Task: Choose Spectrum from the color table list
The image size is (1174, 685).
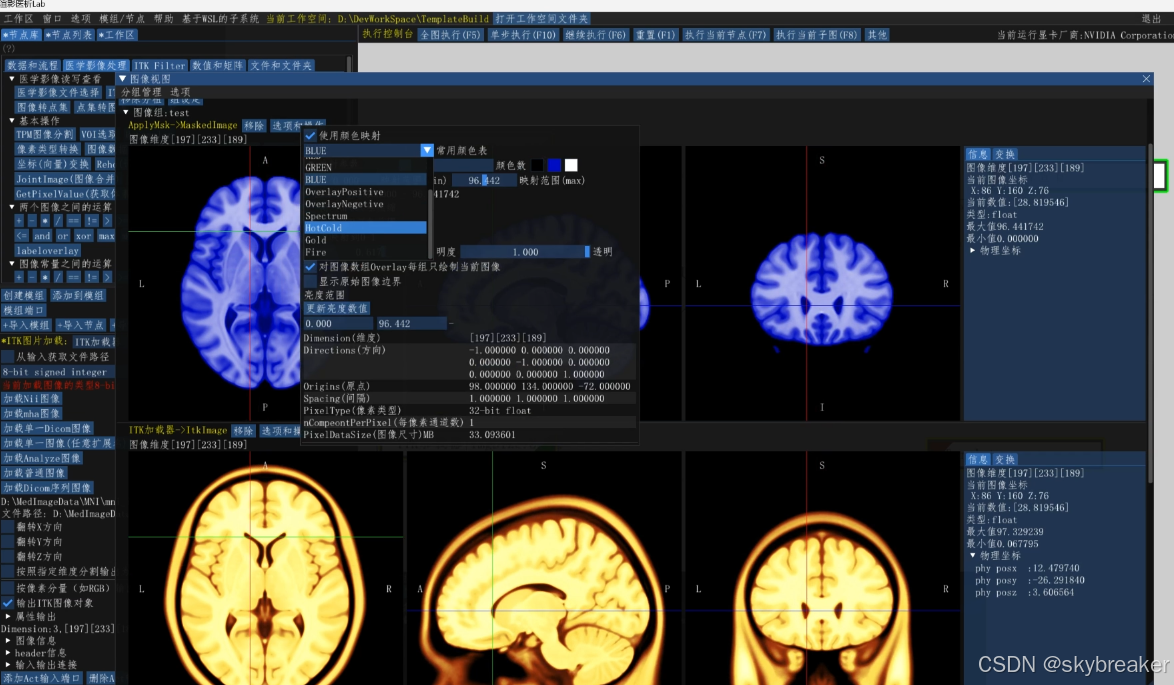Action: pos(365,216)
